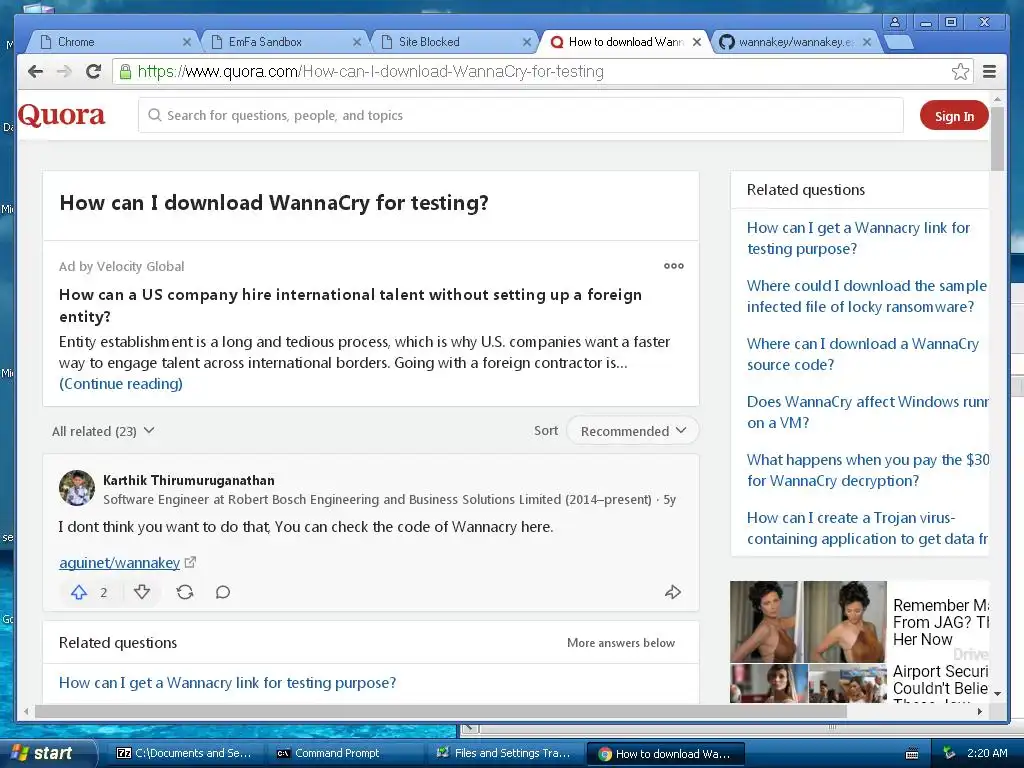Viewport: 1024px width, 768px height.
Task: Click the horizontal scrollbar at page bottom
Action: coord(441,712)
